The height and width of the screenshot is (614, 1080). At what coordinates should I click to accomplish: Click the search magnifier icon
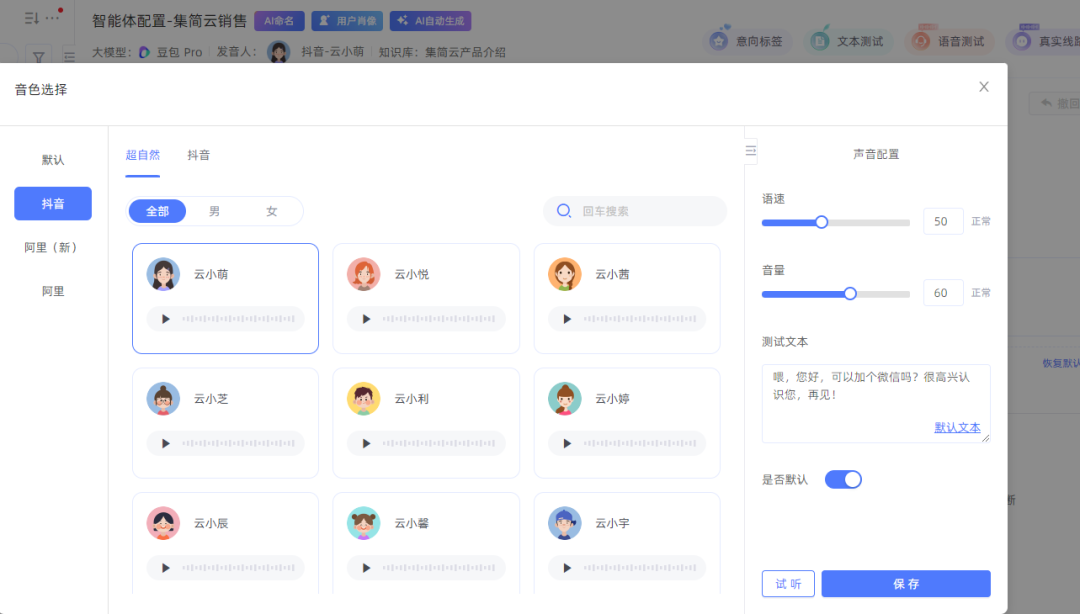coord(564,211)
